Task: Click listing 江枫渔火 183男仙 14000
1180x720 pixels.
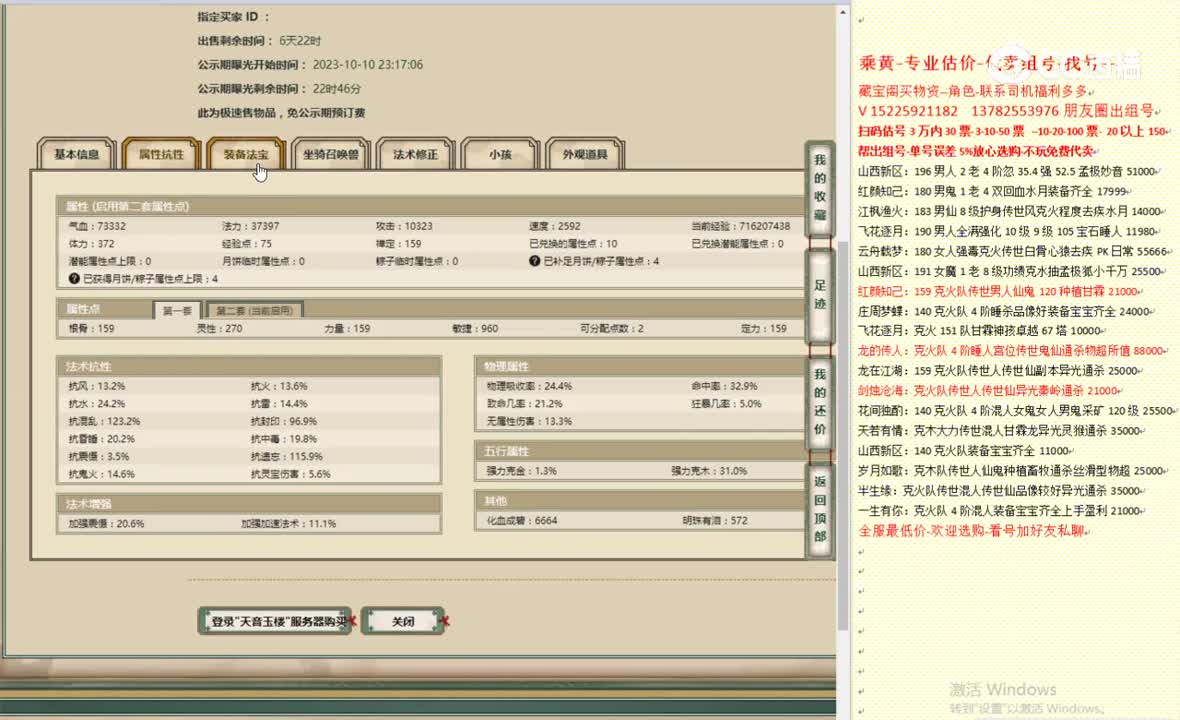Action: (x=1009, y=211)
